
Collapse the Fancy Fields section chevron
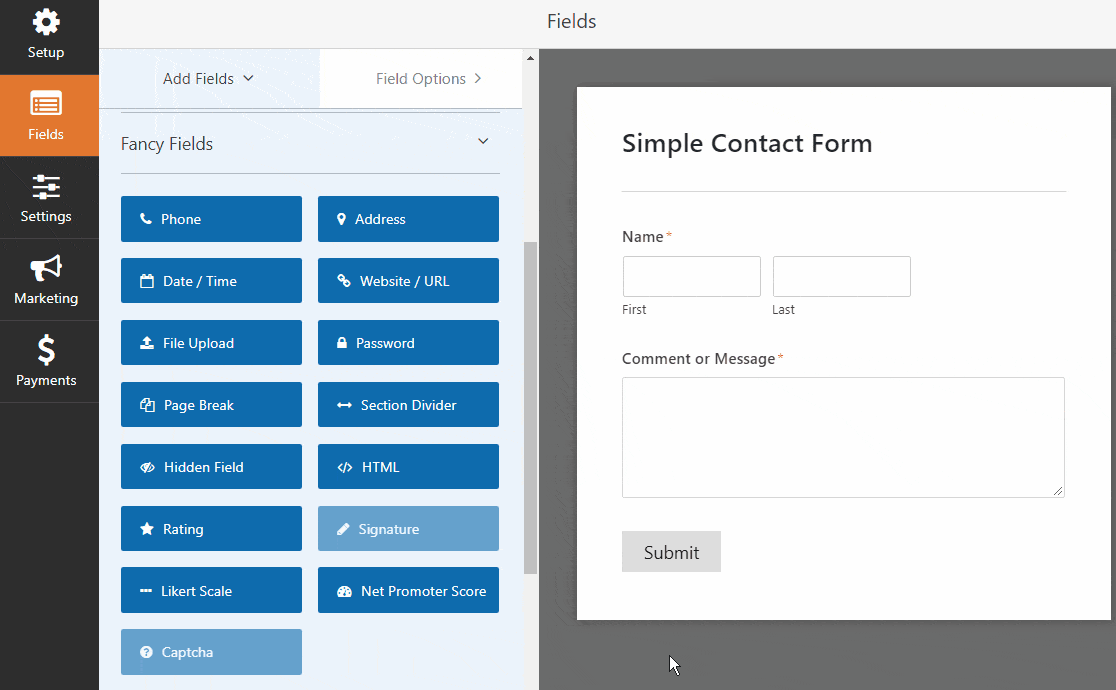pyautogui.click(x=483, y=142)
